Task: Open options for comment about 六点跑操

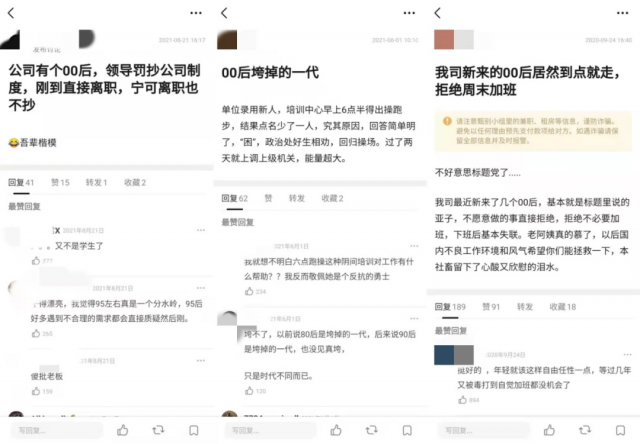Action: [x=414, y=246]
